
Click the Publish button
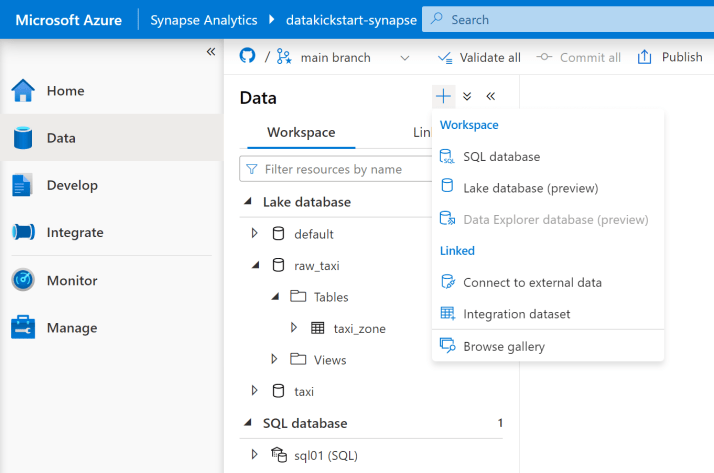[671, 57]
